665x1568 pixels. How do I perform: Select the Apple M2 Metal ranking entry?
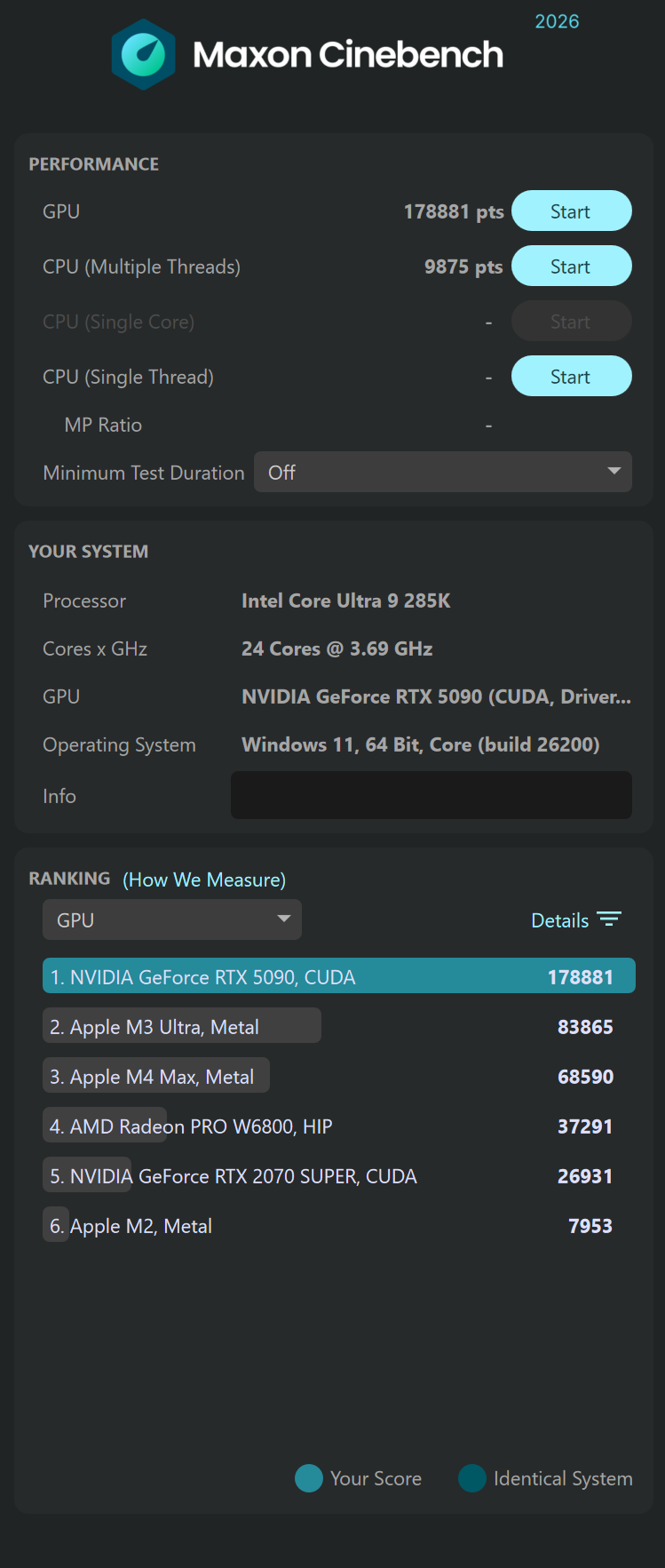(131, 1226)
